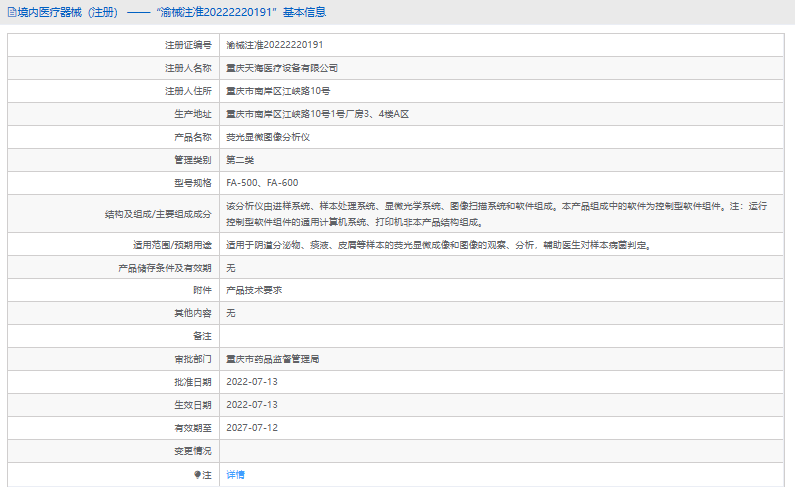Click the 附件 label

pos(202,290)
